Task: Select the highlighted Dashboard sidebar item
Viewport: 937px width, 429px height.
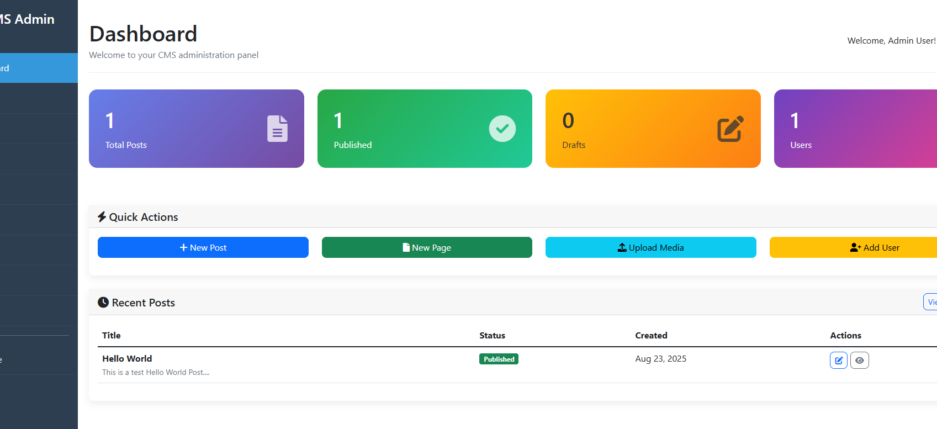Action: (38, 68)
